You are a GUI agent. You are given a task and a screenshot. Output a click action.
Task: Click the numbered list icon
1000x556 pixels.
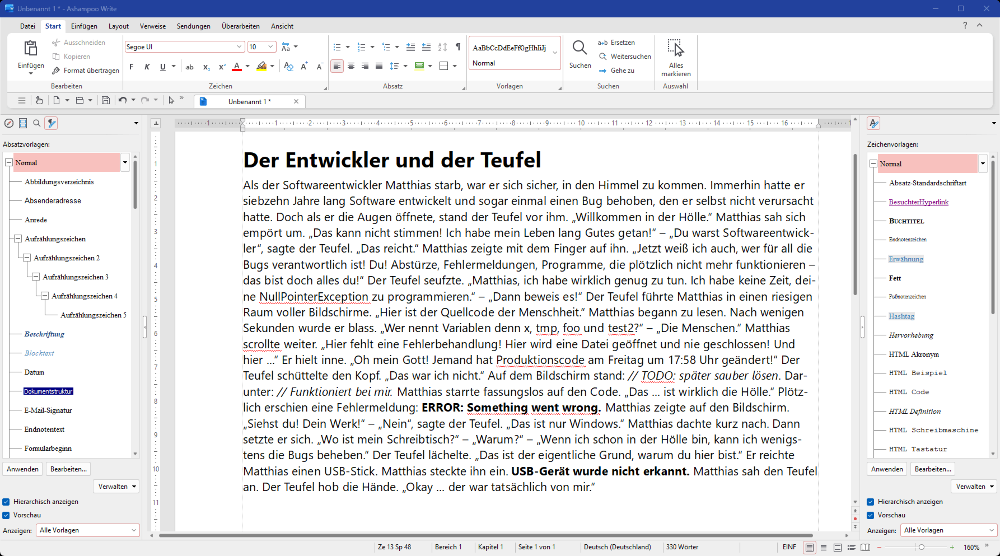point(362,47)
